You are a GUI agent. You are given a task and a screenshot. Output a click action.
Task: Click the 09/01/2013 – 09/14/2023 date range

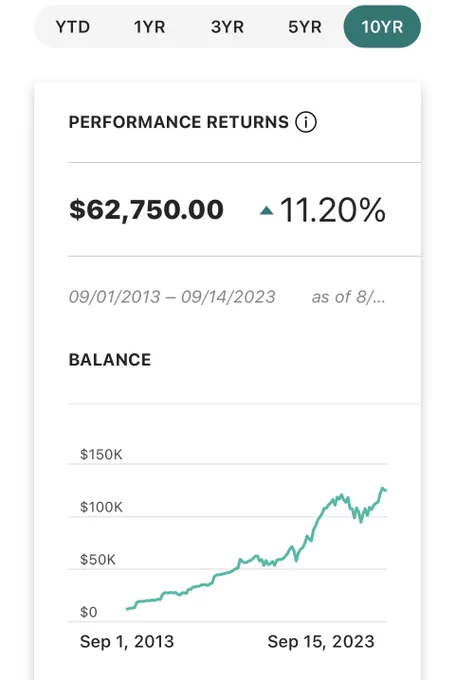click(x=172, y=297)
